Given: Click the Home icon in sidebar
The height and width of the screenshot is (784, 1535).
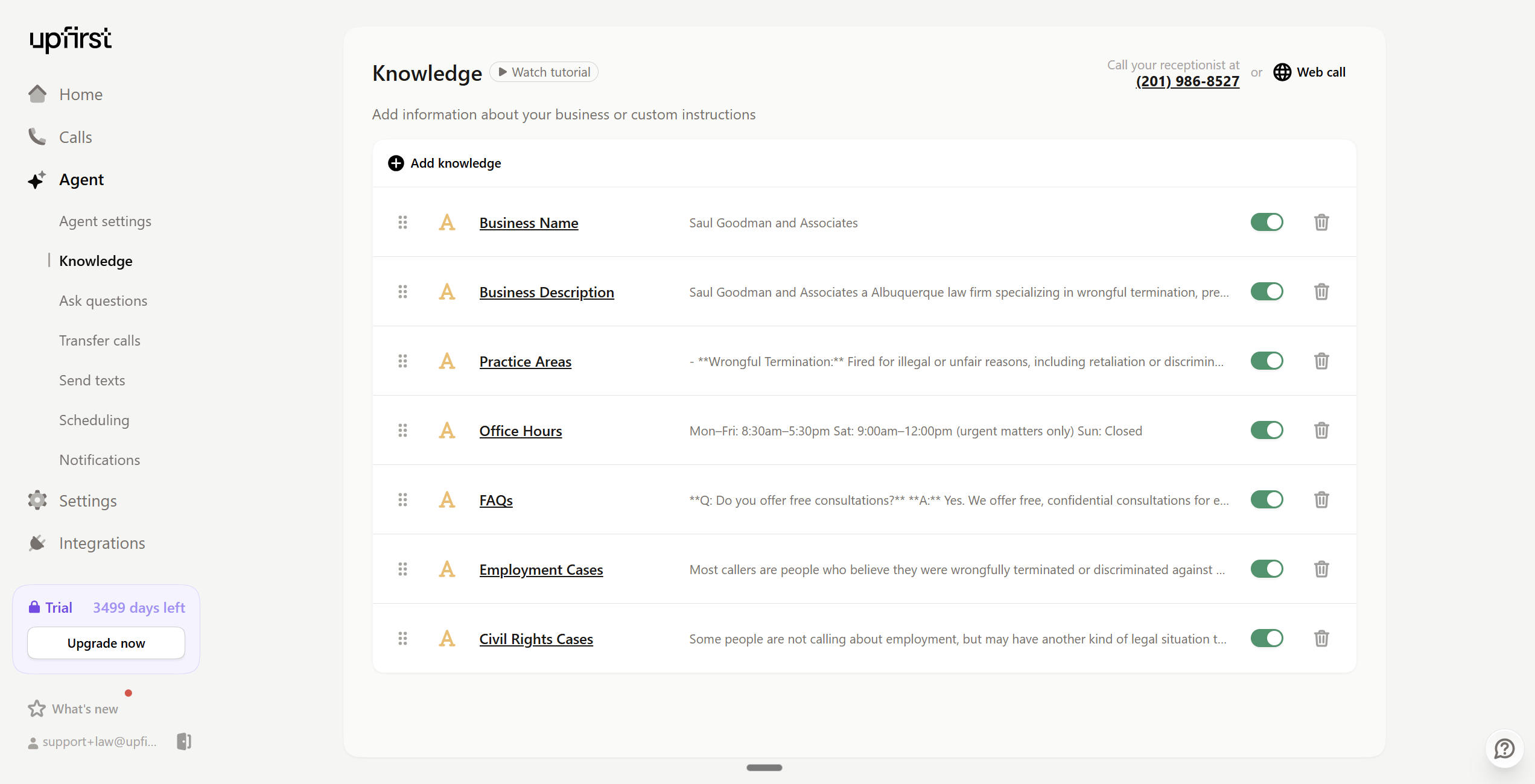Looking at the screenshot, I should (x=37, y=94).
